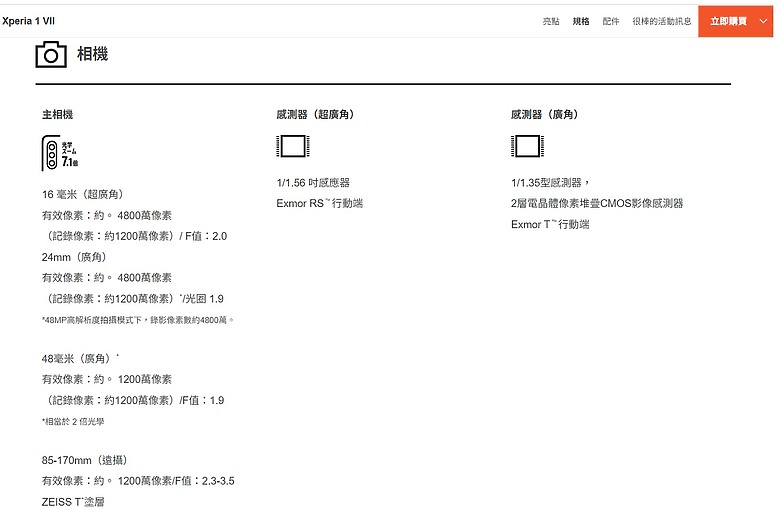Click the wide-angle sensor chip icon
Screen dimensions: 780x509
[527, 146]
